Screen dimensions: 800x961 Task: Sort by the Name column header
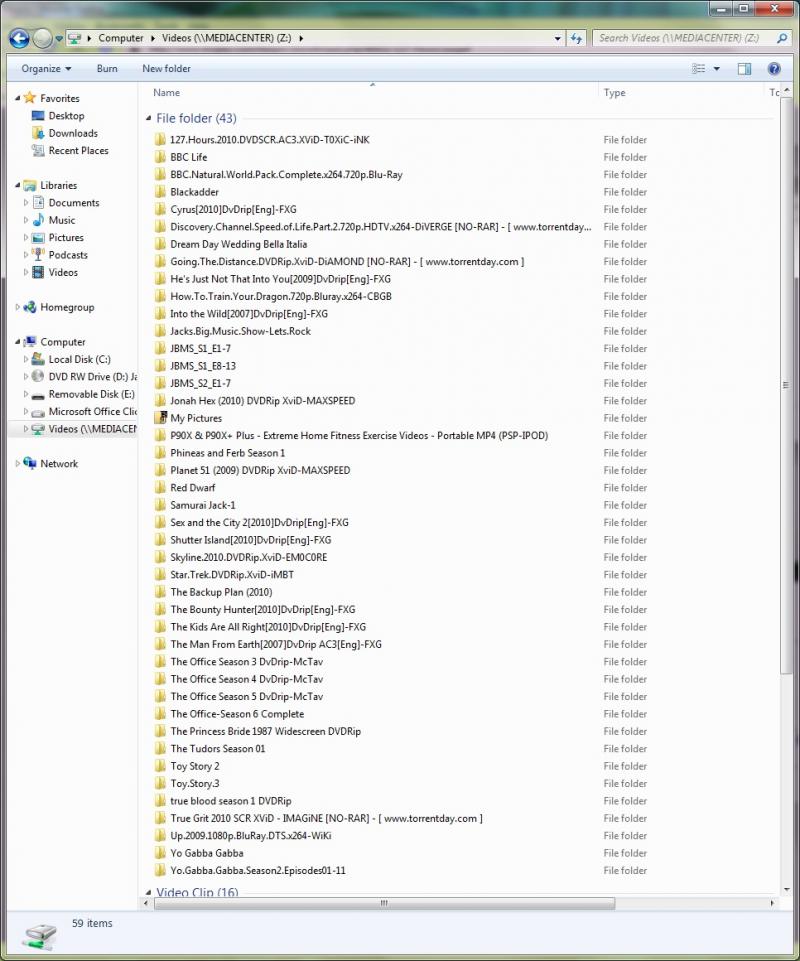pos(371,93)
